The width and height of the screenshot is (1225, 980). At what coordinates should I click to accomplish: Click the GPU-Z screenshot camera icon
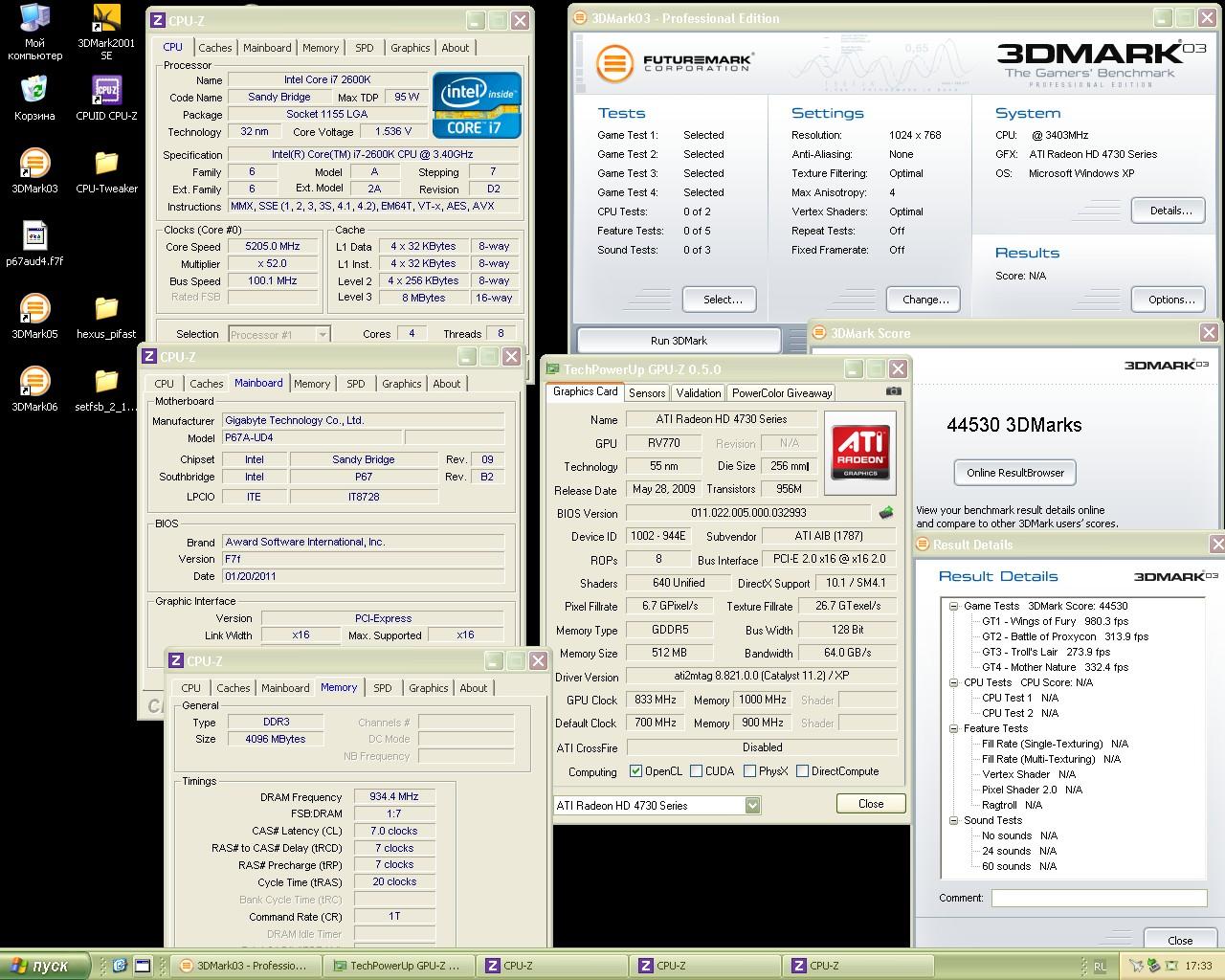coord(893,391)
